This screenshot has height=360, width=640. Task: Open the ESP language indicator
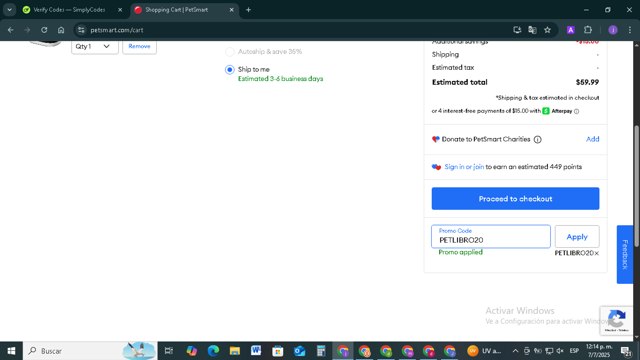tap(574, 351)
